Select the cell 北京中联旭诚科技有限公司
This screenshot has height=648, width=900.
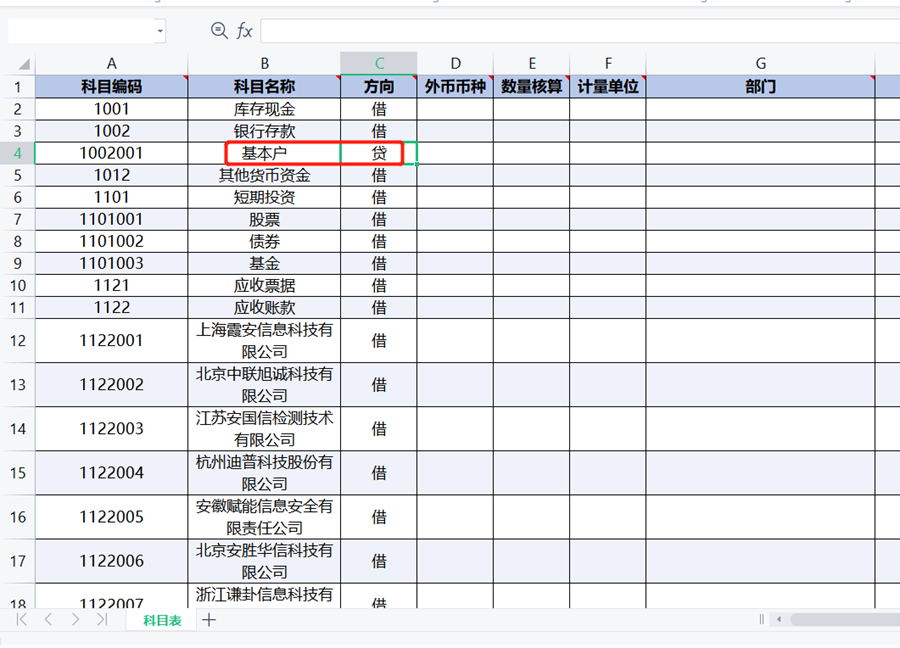tap(264, 385)
